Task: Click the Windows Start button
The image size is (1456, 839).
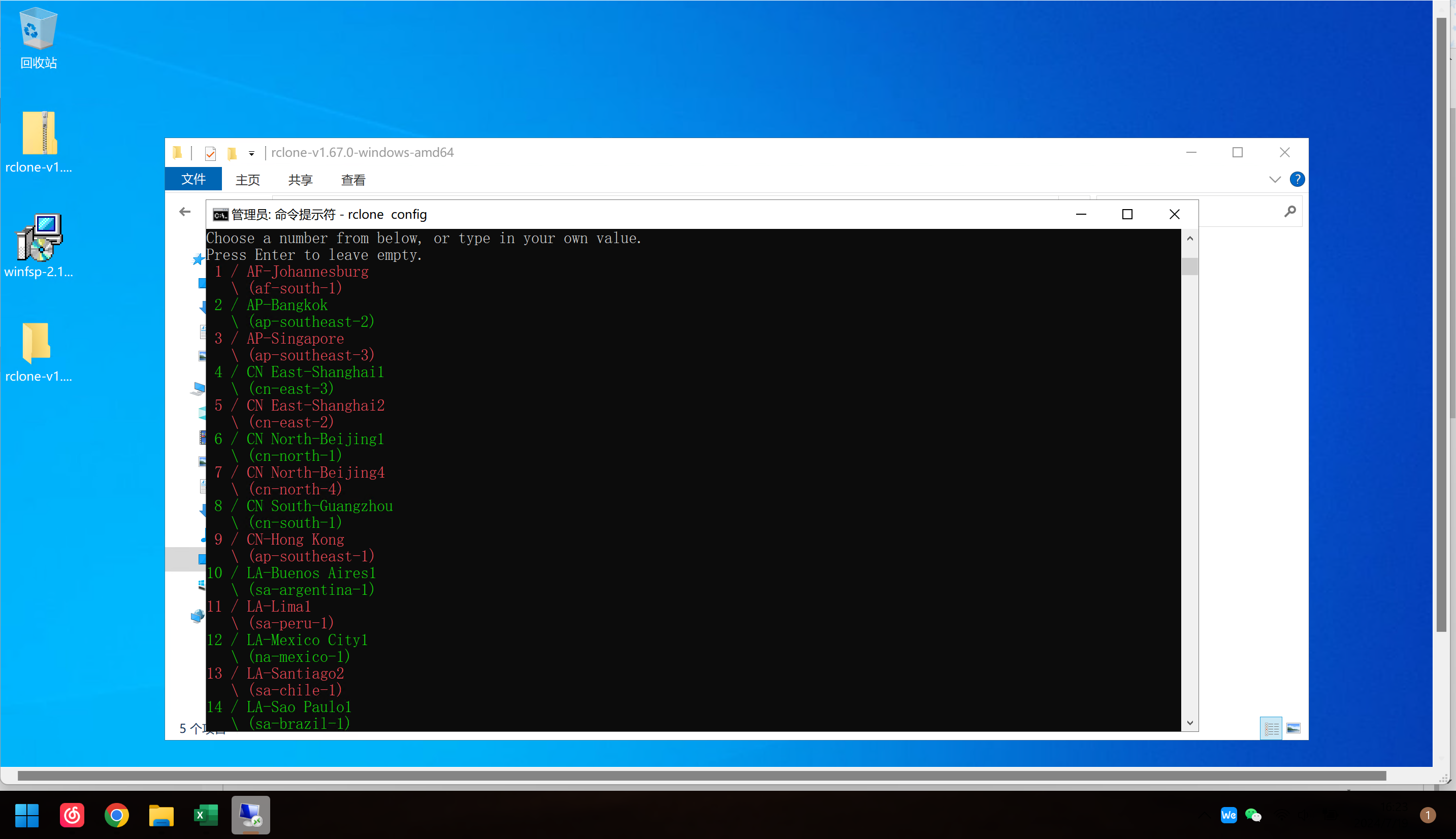Action: (26, 815)
